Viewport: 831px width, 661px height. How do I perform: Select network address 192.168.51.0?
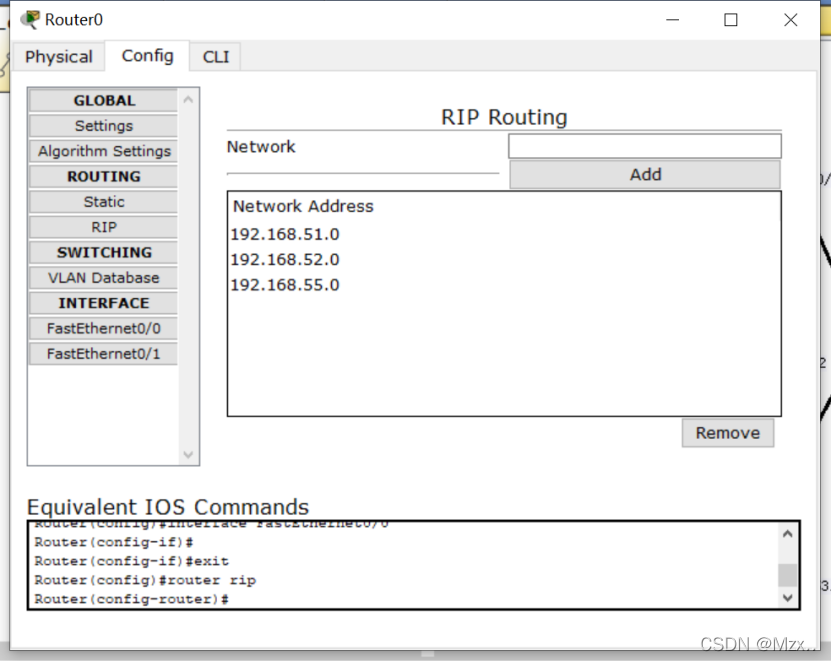point(285,235)
